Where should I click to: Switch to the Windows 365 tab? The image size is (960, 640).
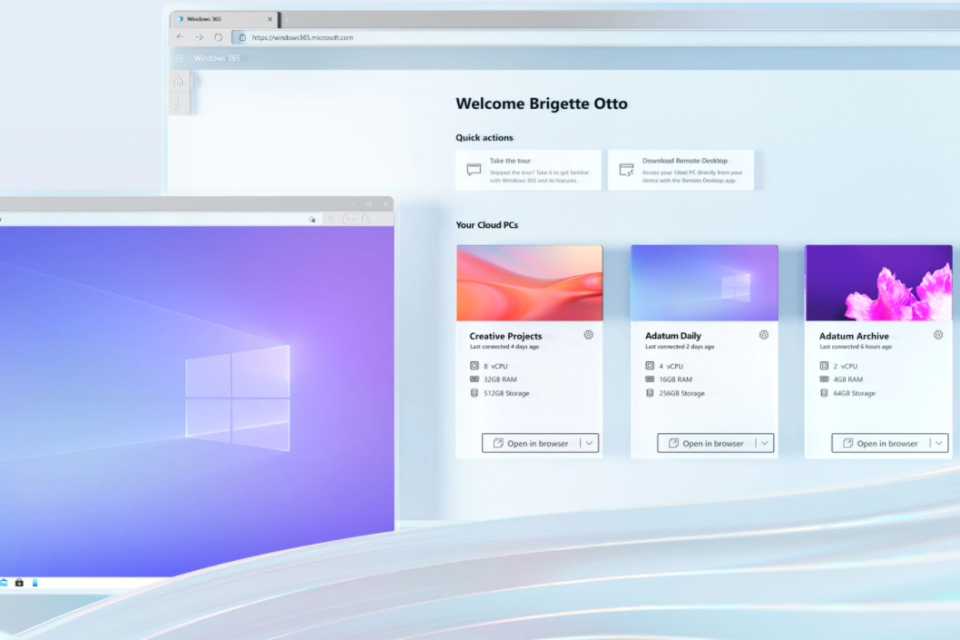point(223,19)
